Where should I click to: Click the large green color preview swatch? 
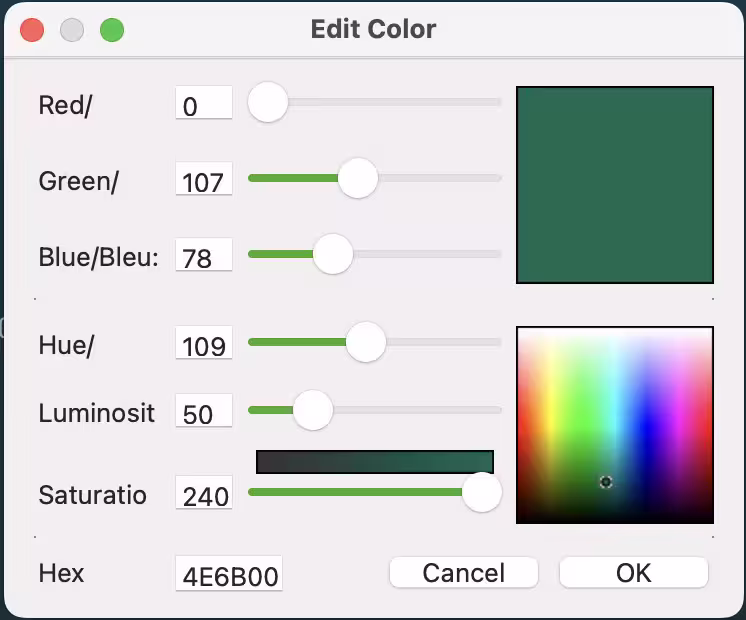pos(615,185)
